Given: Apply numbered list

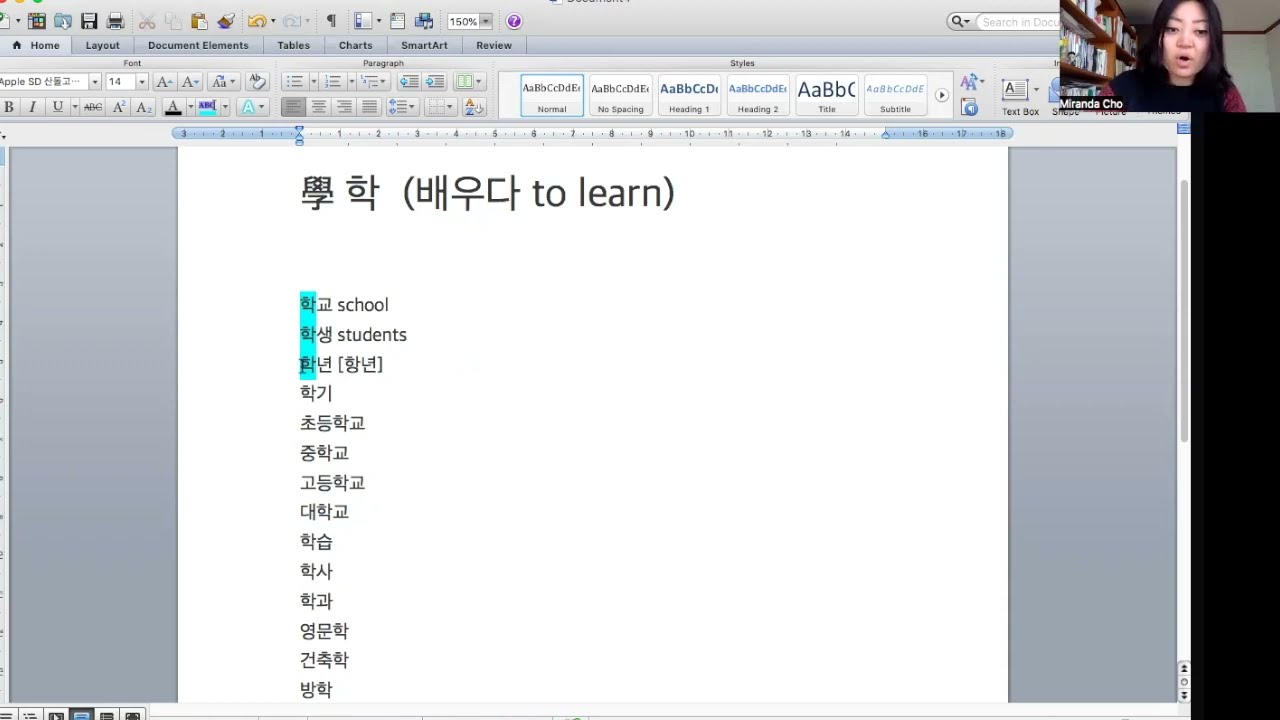Looking at the screenshot, I should (x=333, y=82).
